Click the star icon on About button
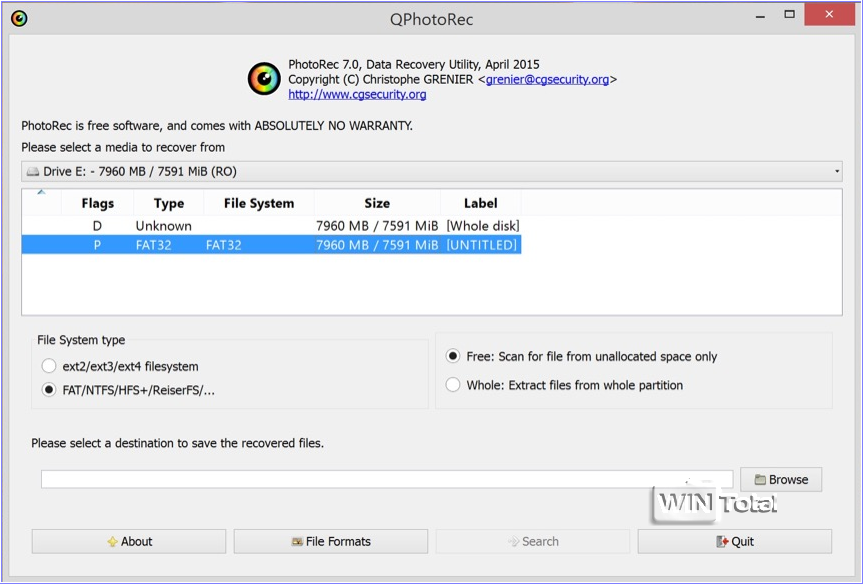The width and height of the screenshot is (863, 584). coord(112,542)
